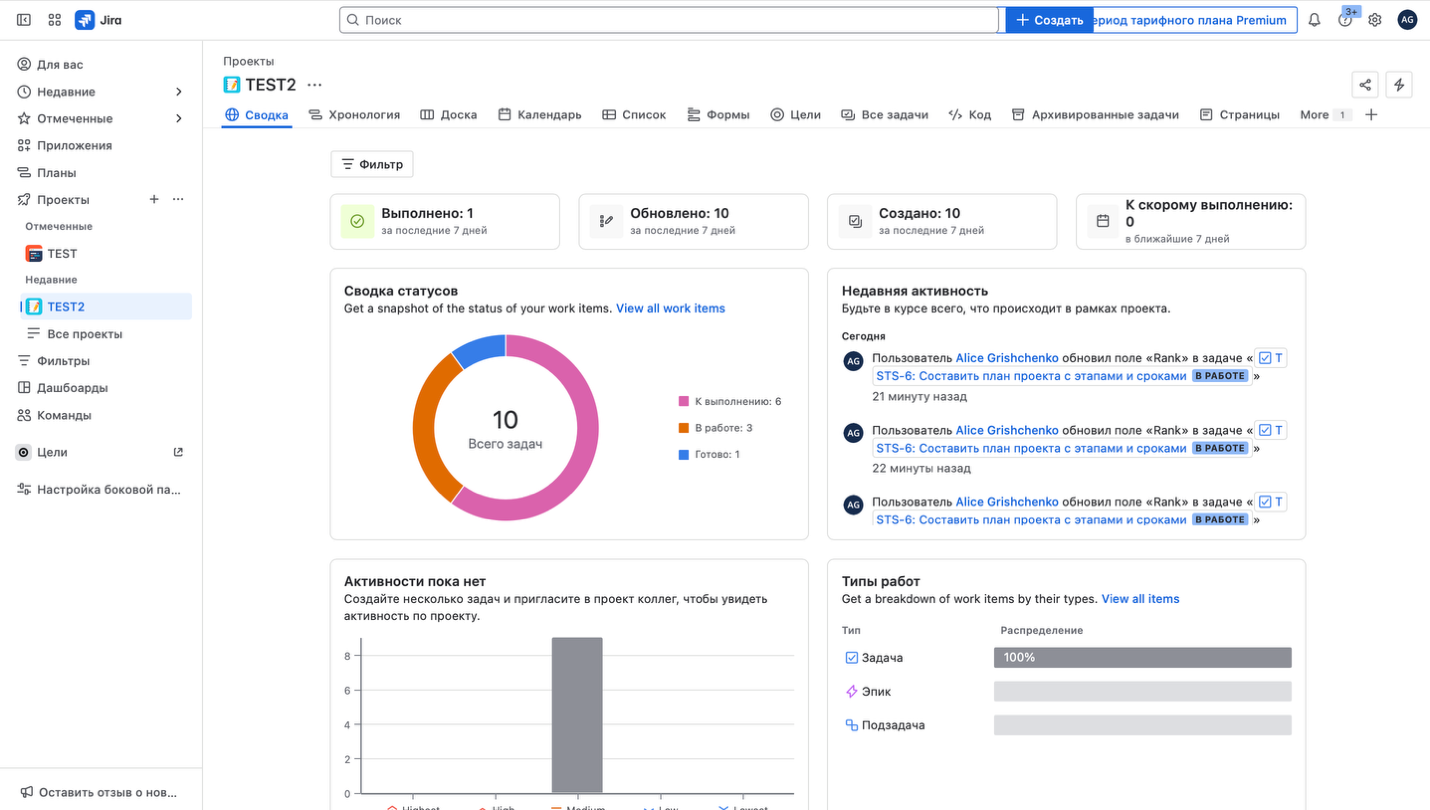The image size is (1430, 810).
Task: Expand the Отмеченные sidebar section
Action: 179,119
